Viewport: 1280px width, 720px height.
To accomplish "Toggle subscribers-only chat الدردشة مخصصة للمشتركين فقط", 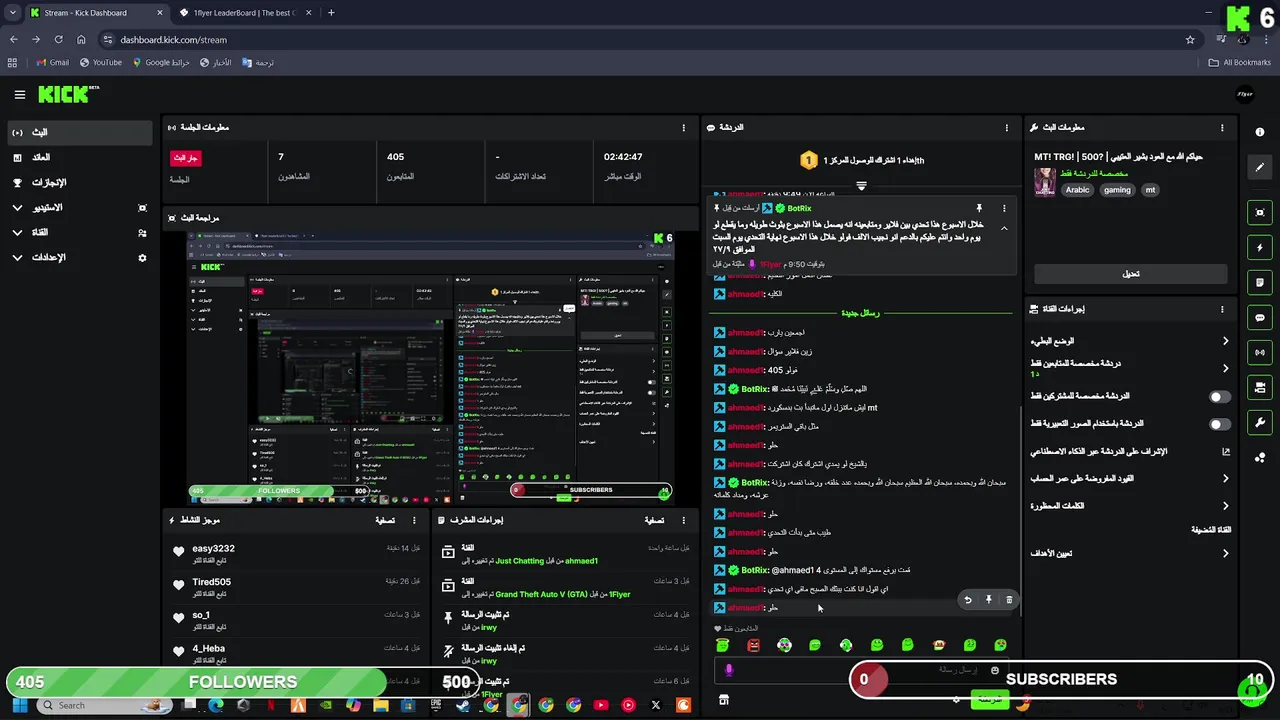I will [1220, 397].
